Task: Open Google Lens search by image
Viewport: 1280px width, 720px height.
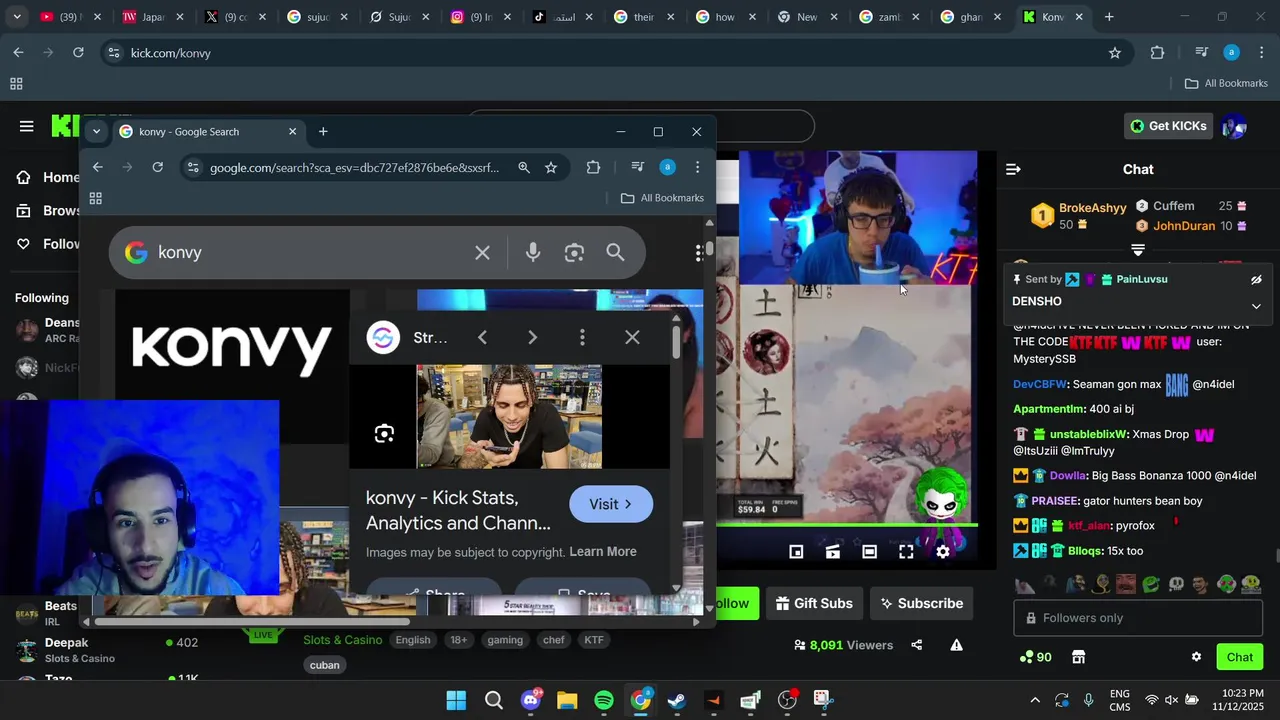Action: (574, 253)
